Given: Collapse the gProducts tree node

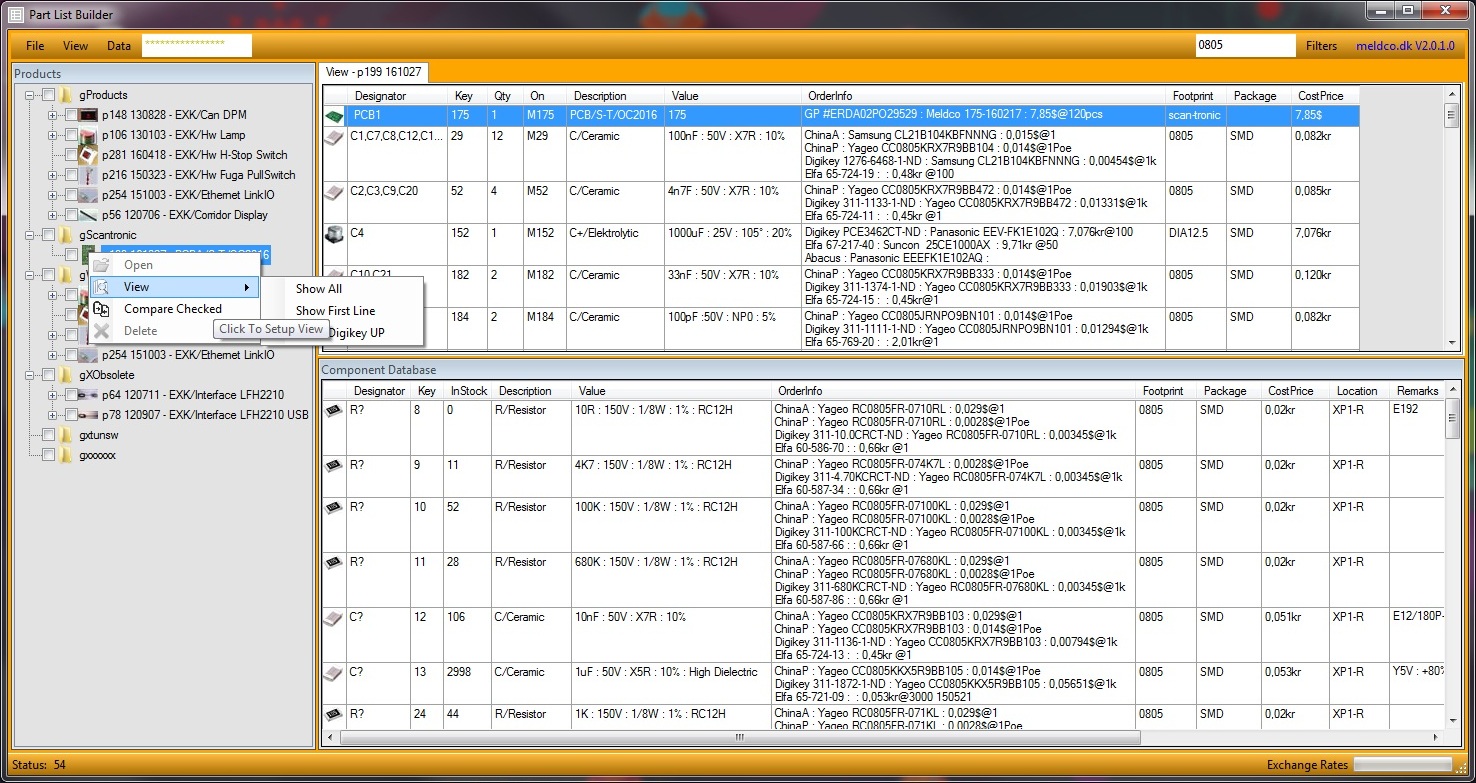Looking at the screenshot, I should [31, 93].
